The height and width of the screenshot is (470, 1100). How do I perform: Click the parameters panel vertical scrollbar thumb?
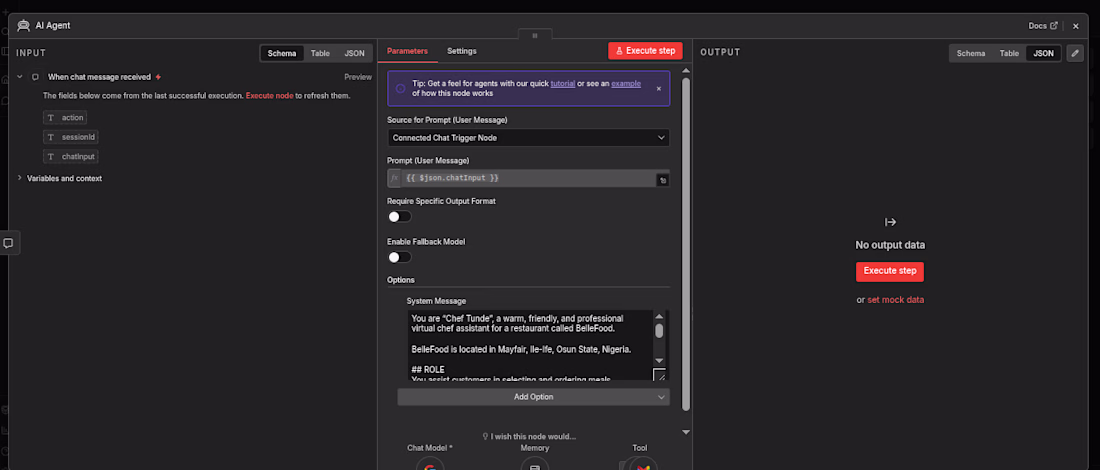686,244
